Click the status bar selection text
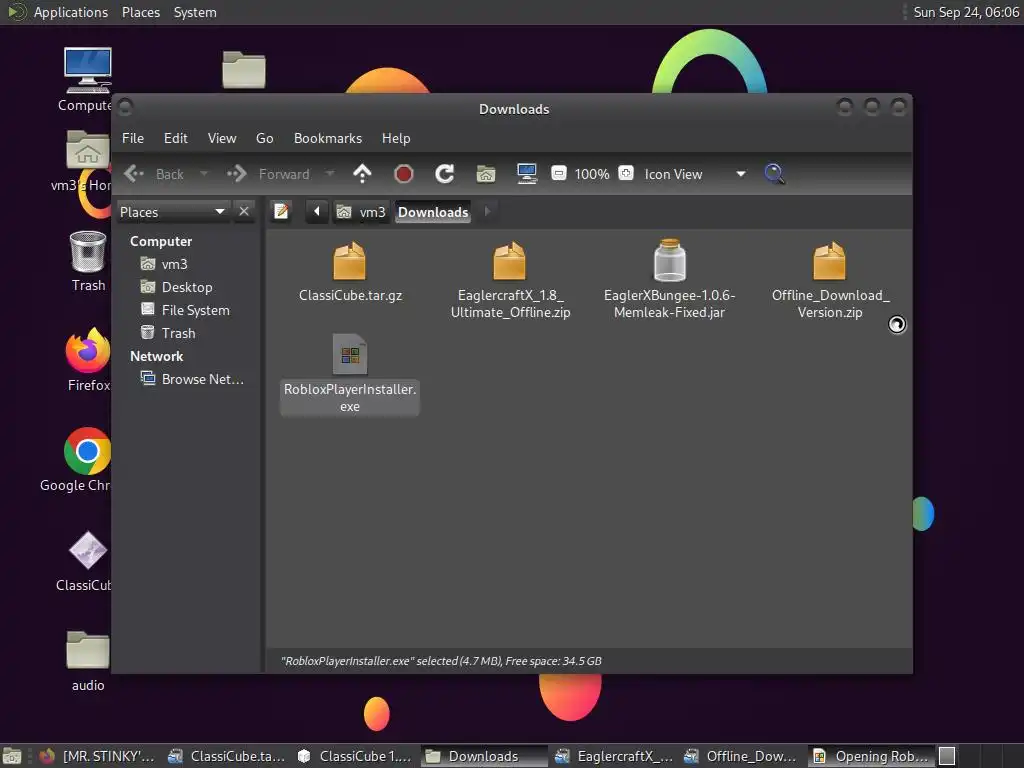The image size is (1024, 768). coord(441,661)
